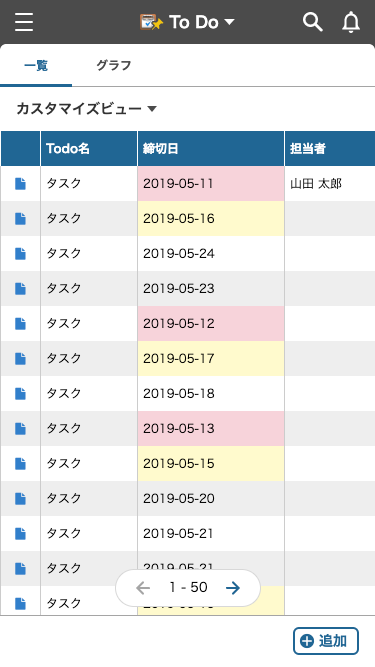Image resolution: width=375 pixels, height=667 pixels.
Task: Open record icon for 2019-05-11 row
Action: coord(20,184)
